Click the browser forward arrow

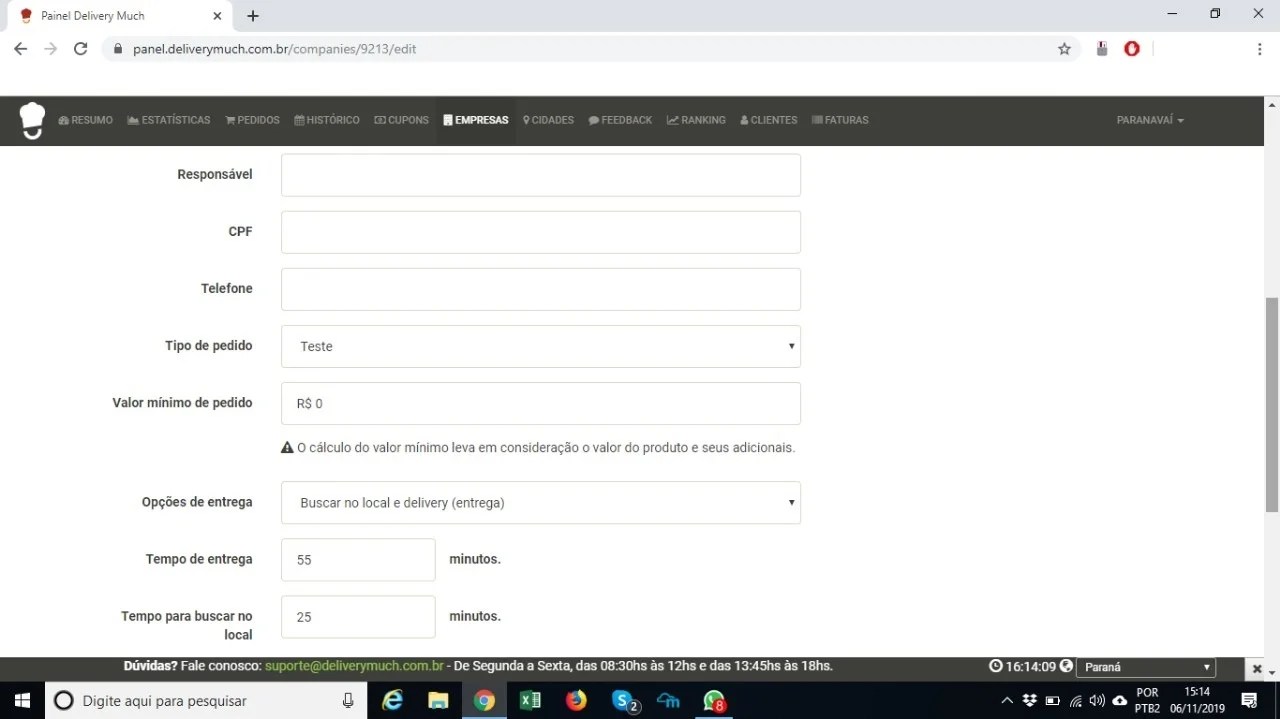(x=51, y=49)
